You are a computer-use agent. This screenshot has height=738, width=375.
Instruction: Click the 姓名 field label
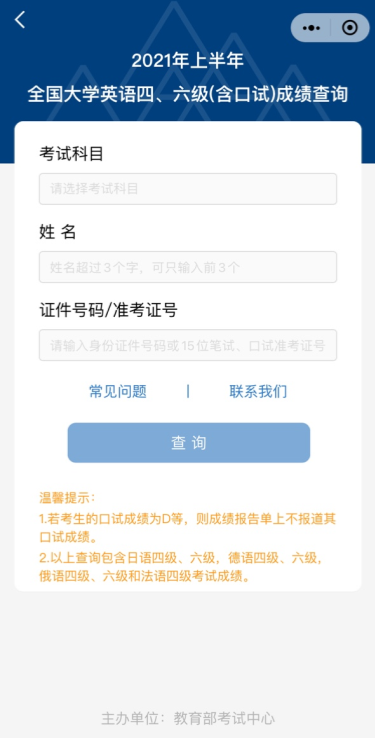(57, 232)
